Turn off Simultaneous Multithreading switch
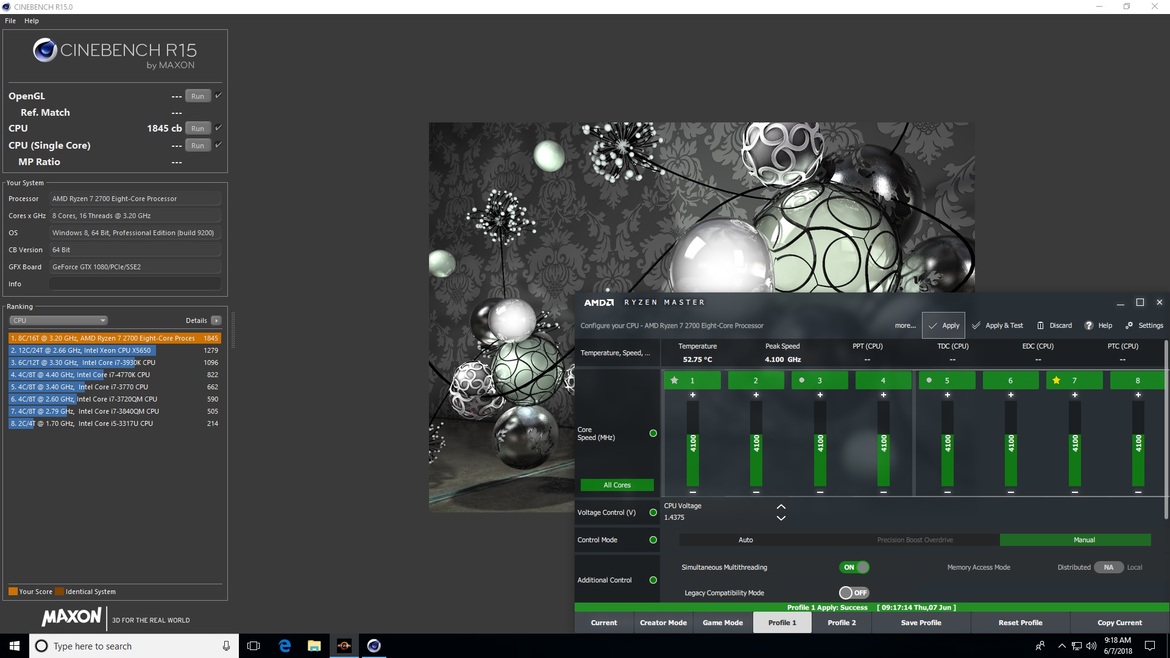This screenshot has width=1170, height=658. coord(854,567)
